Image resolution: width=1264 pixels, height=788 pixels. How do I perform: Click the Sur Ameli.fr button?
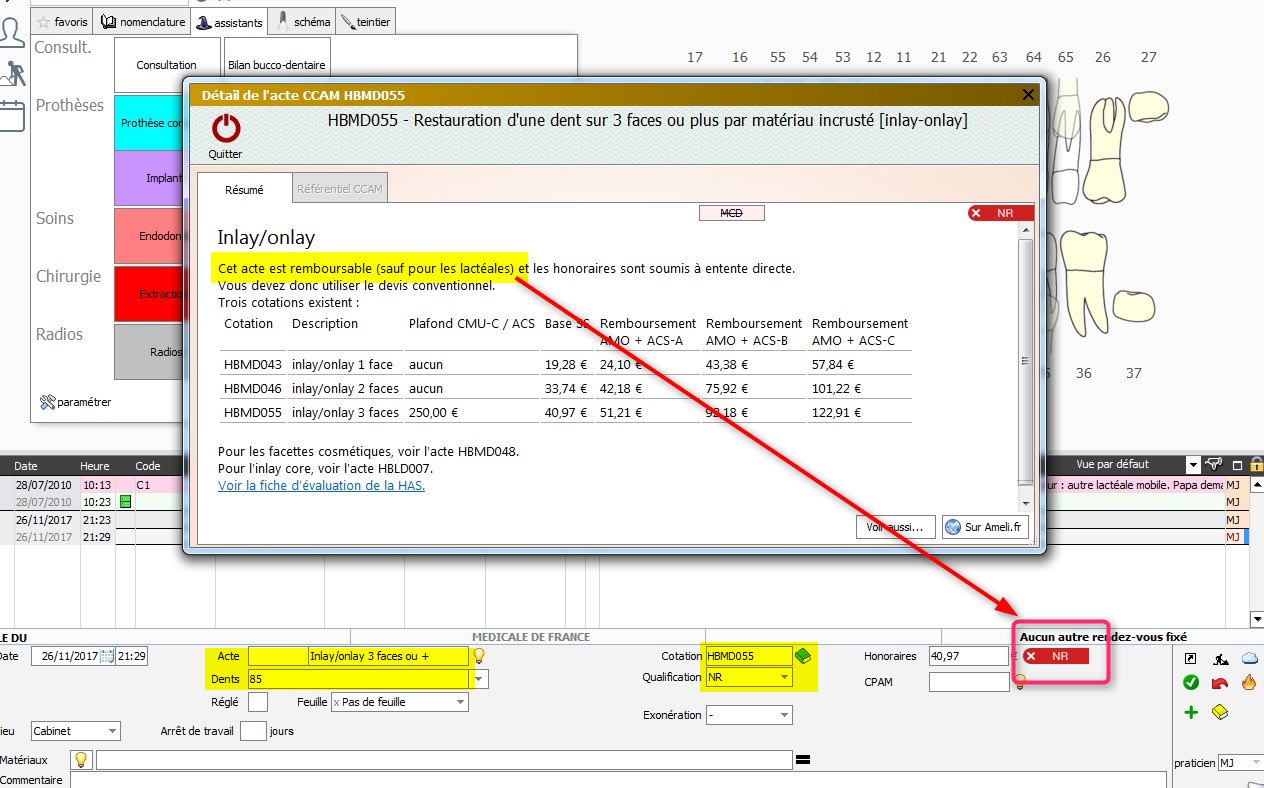tap(985, 527)
